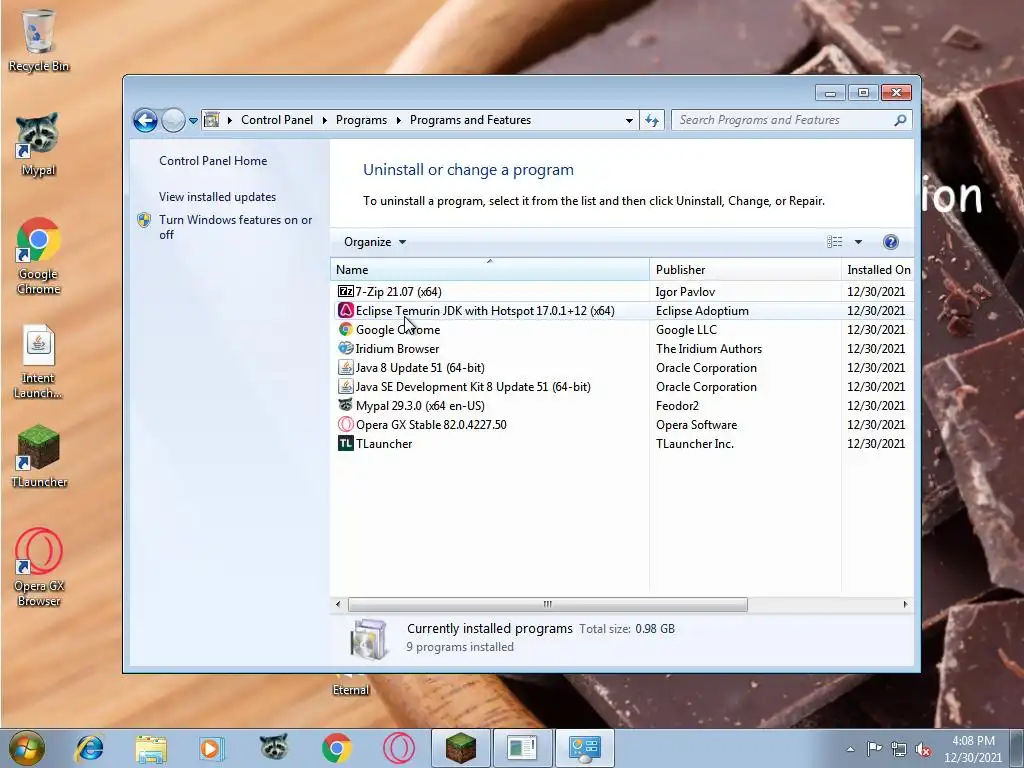Click the Control Panel breadcrumb

(277, 120)
